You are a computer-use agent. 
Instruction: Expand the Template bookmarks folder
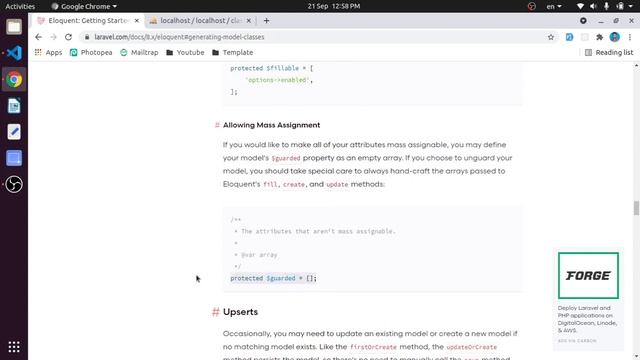[x=232, y=52]
